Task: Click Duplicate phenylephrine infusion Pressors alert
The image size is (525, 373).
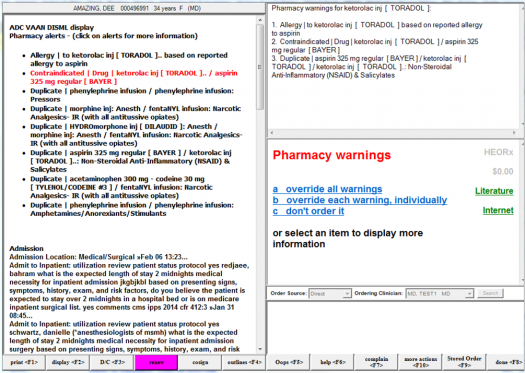Action: pos(132,95)
